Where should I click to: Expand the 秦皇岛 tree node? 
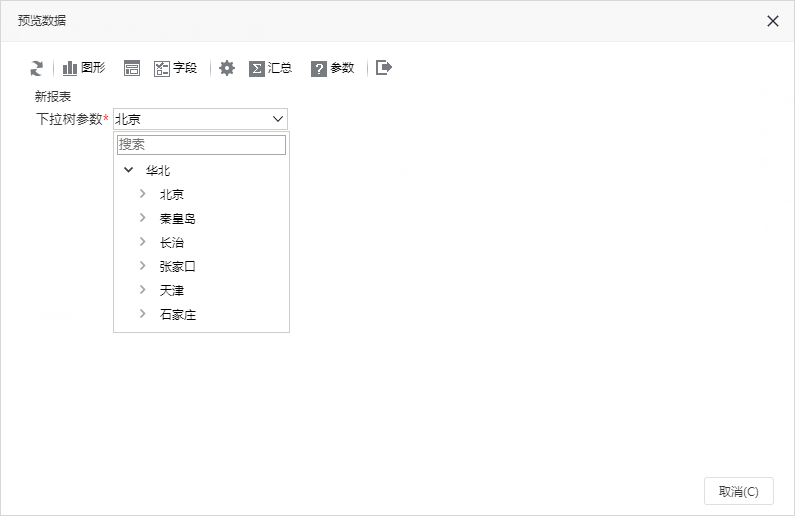coord(142,217)
